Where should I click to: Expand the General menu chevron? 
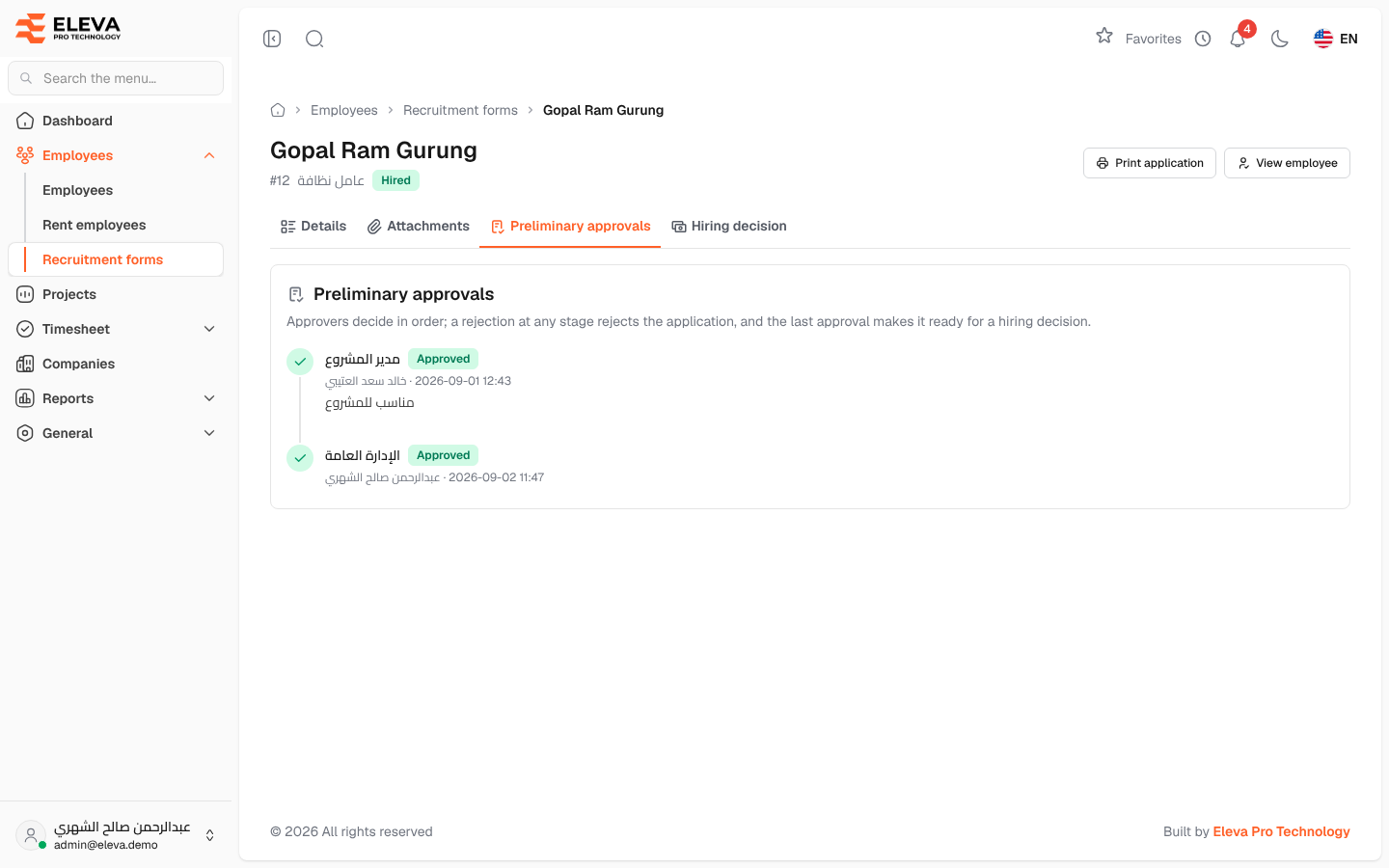(x=209, y=433)
